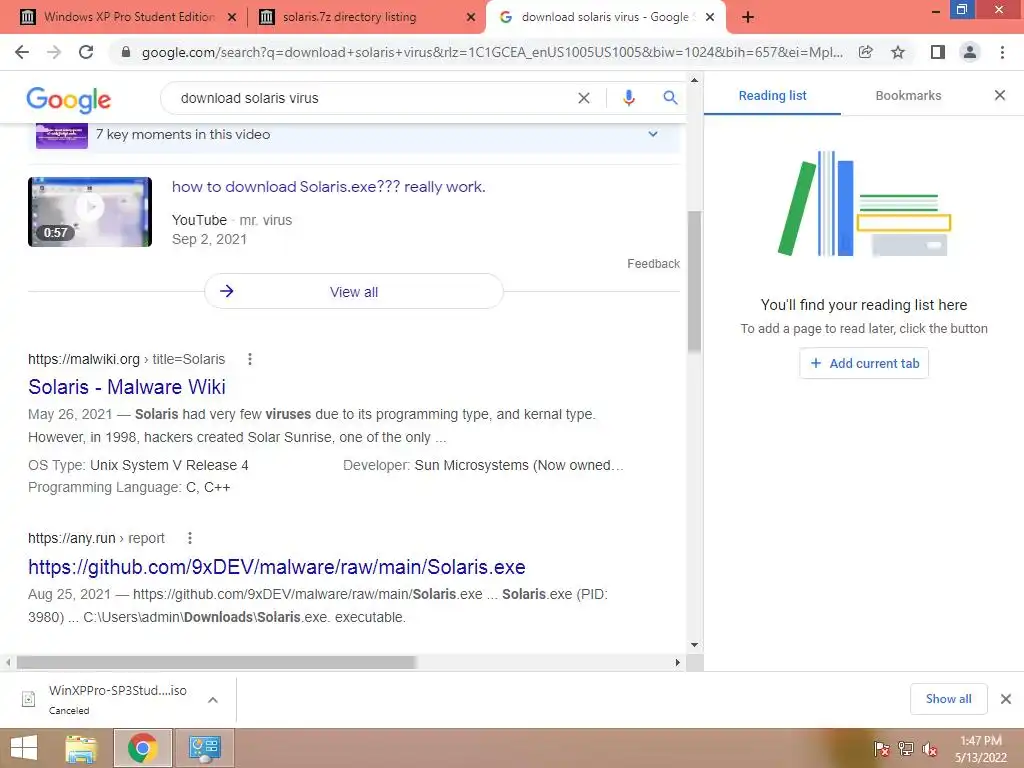Open the Chrome profile avatar

click(x=970, y=52)
